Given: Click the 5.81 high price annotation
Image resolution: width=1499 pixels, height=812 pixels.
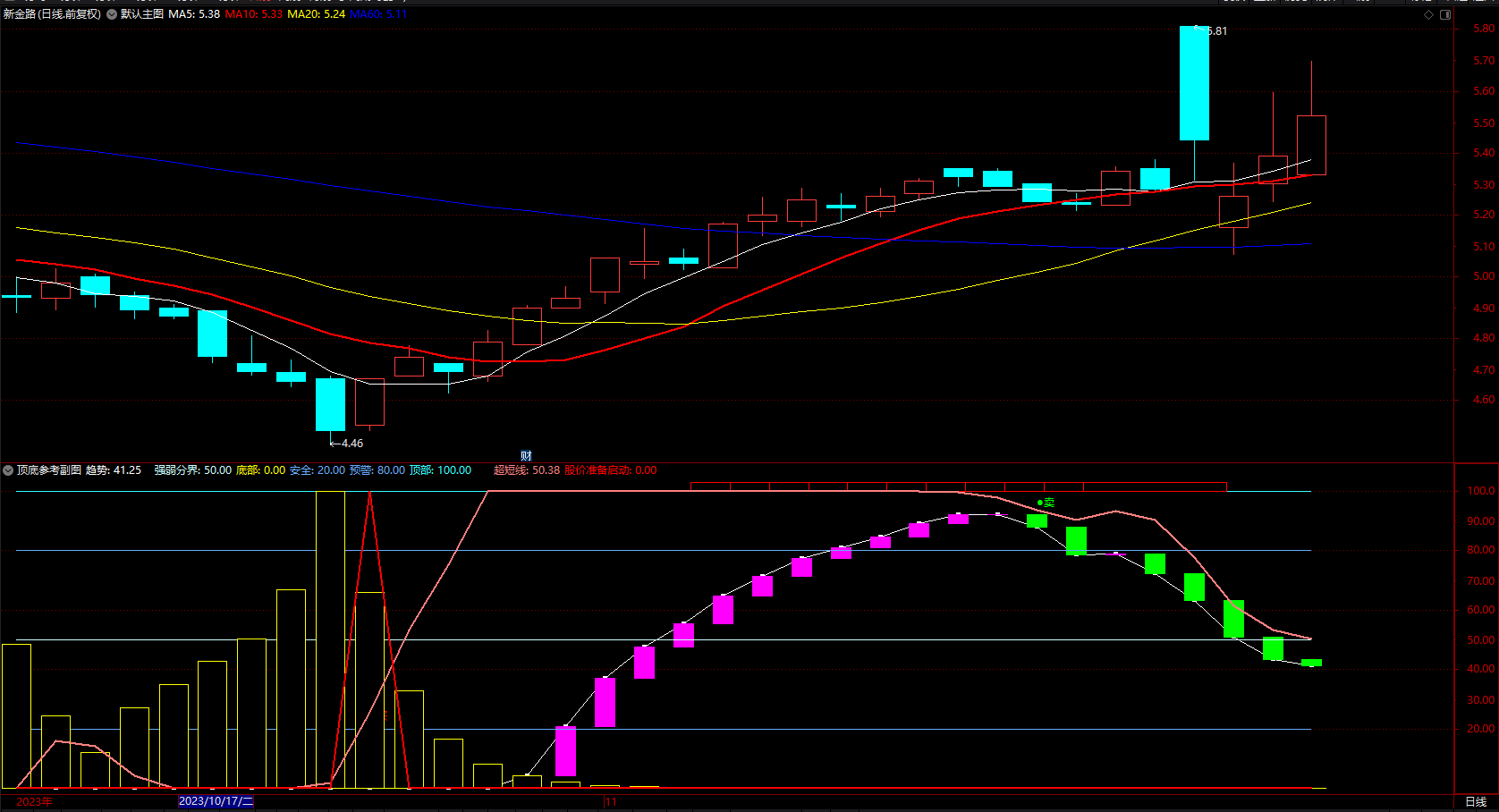Looking at the screenshot, I should point(1216,31).
